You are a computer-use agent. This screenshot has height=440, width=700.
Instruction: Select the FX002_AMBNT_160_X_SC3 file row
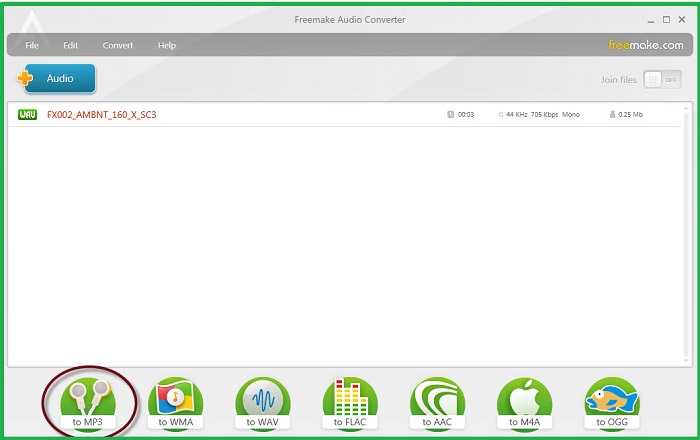tap(344, 115)
